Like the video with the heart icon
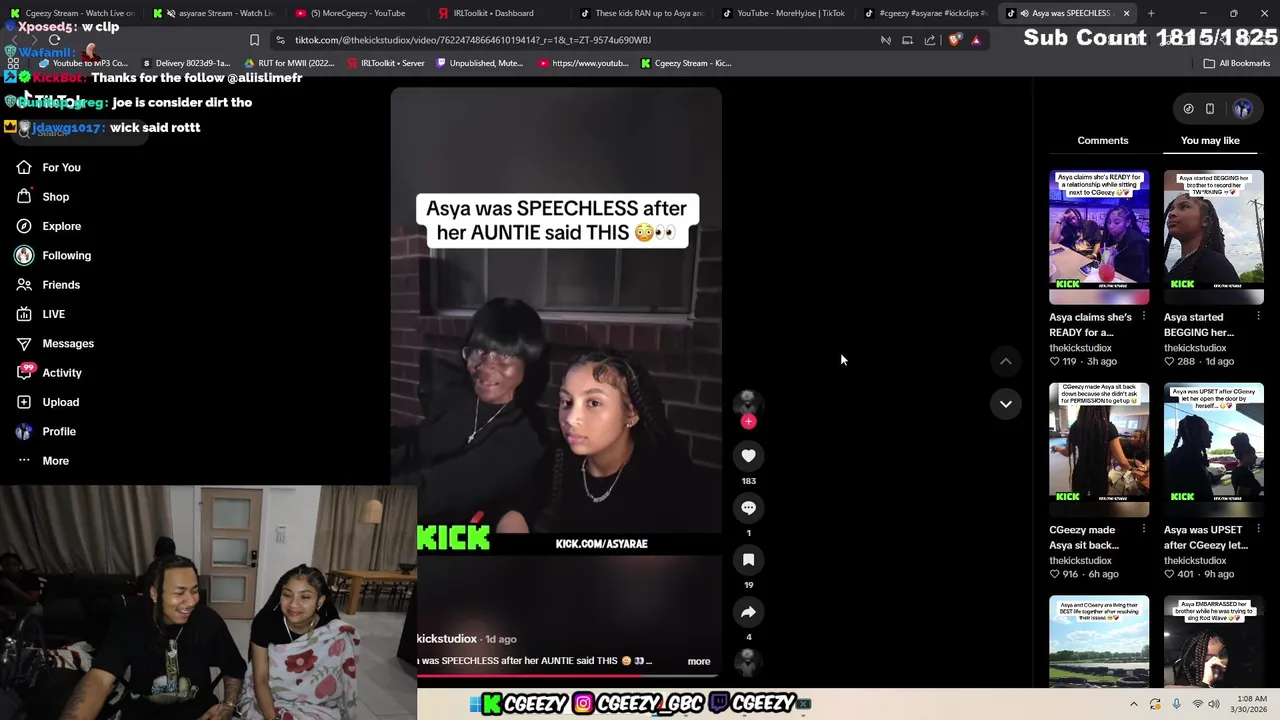The width and height of the screenshot is (1280, 720). point(748,456)
